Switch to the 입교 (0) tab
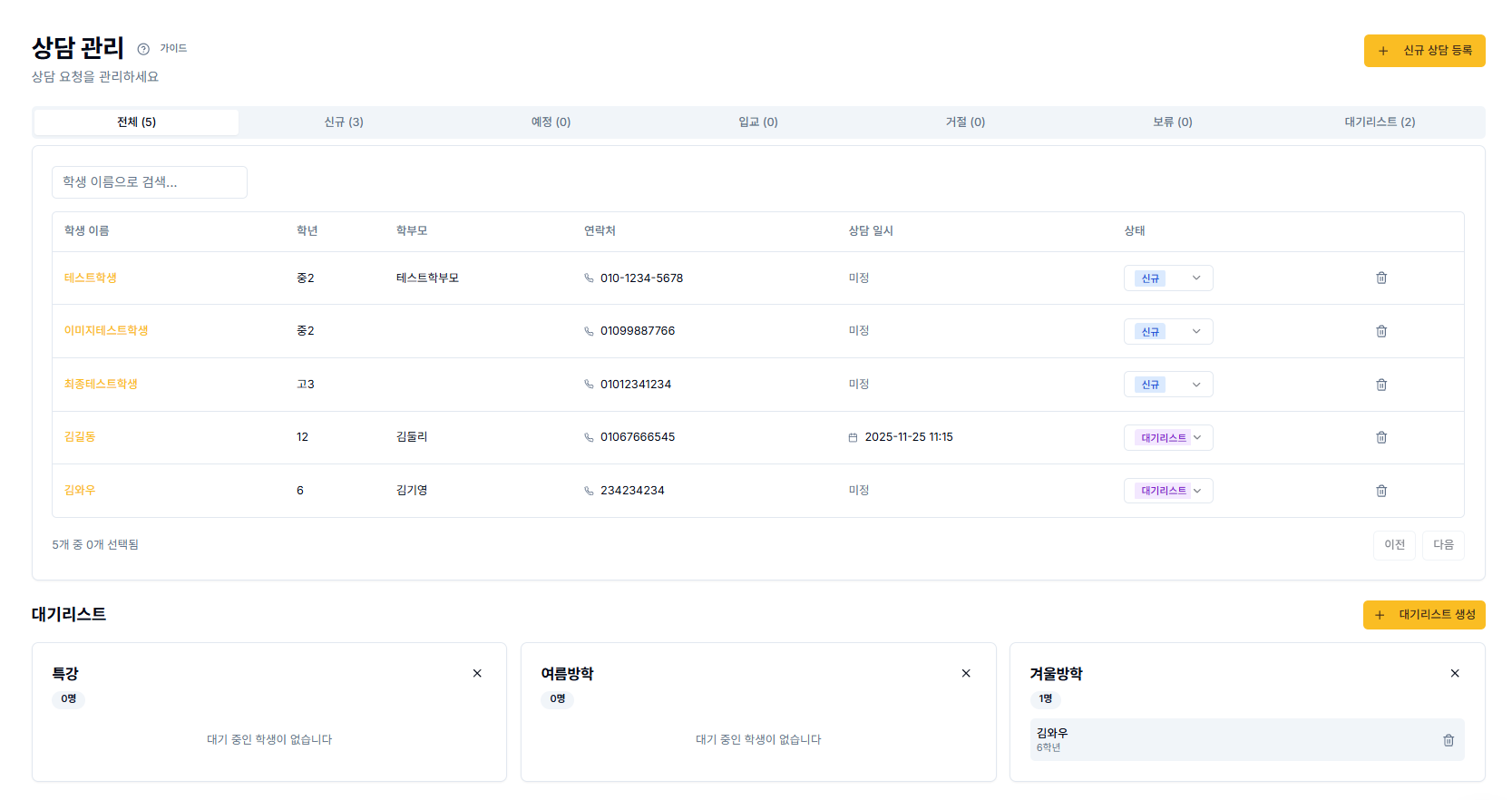This screenshot has width=1512, height=800. pyautogui.click(x=758, y=122)
